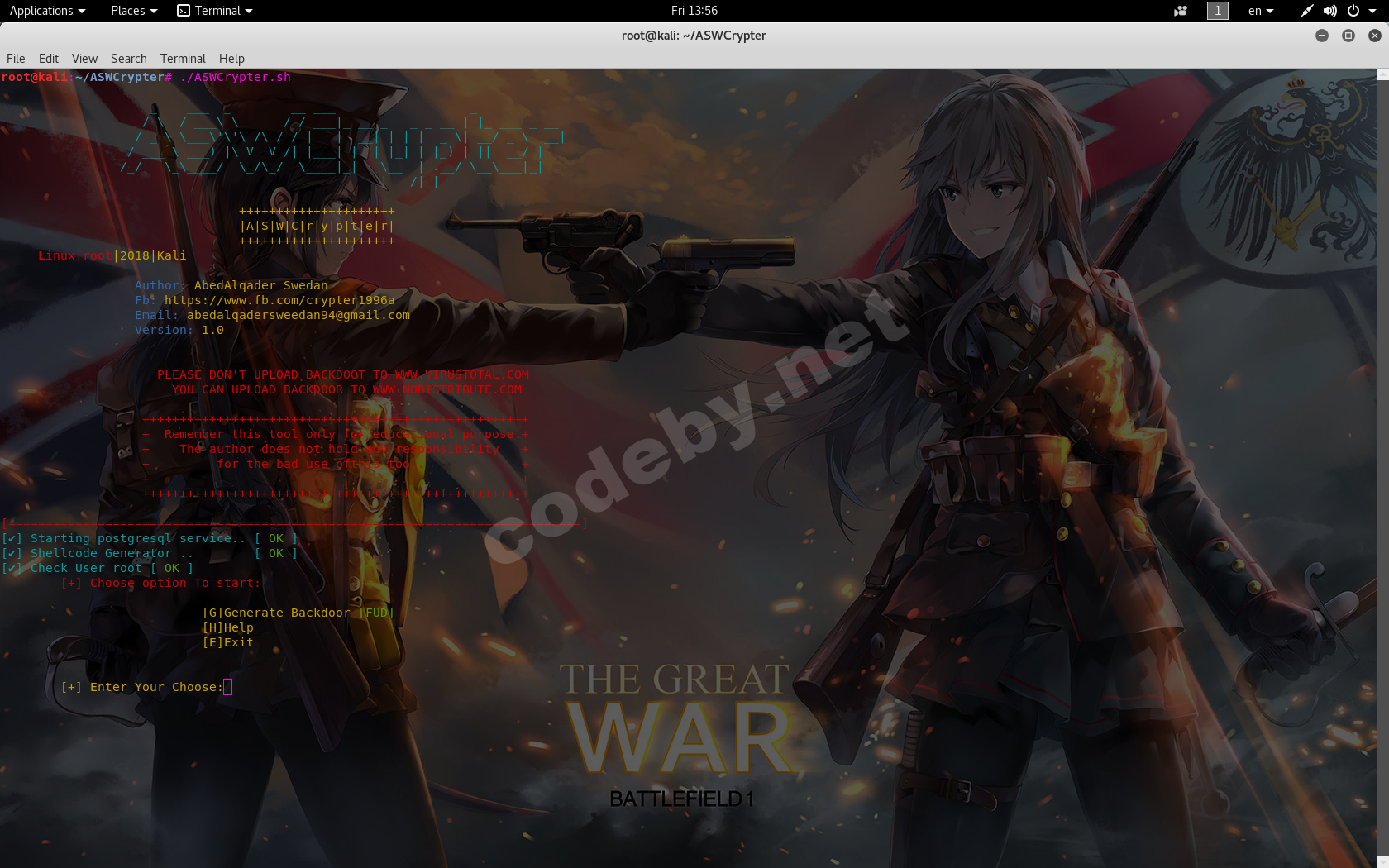Viewport: 1389px width, 868px height.
Task: Open the Terminal app menu in top bar
Action: [215, 11]
